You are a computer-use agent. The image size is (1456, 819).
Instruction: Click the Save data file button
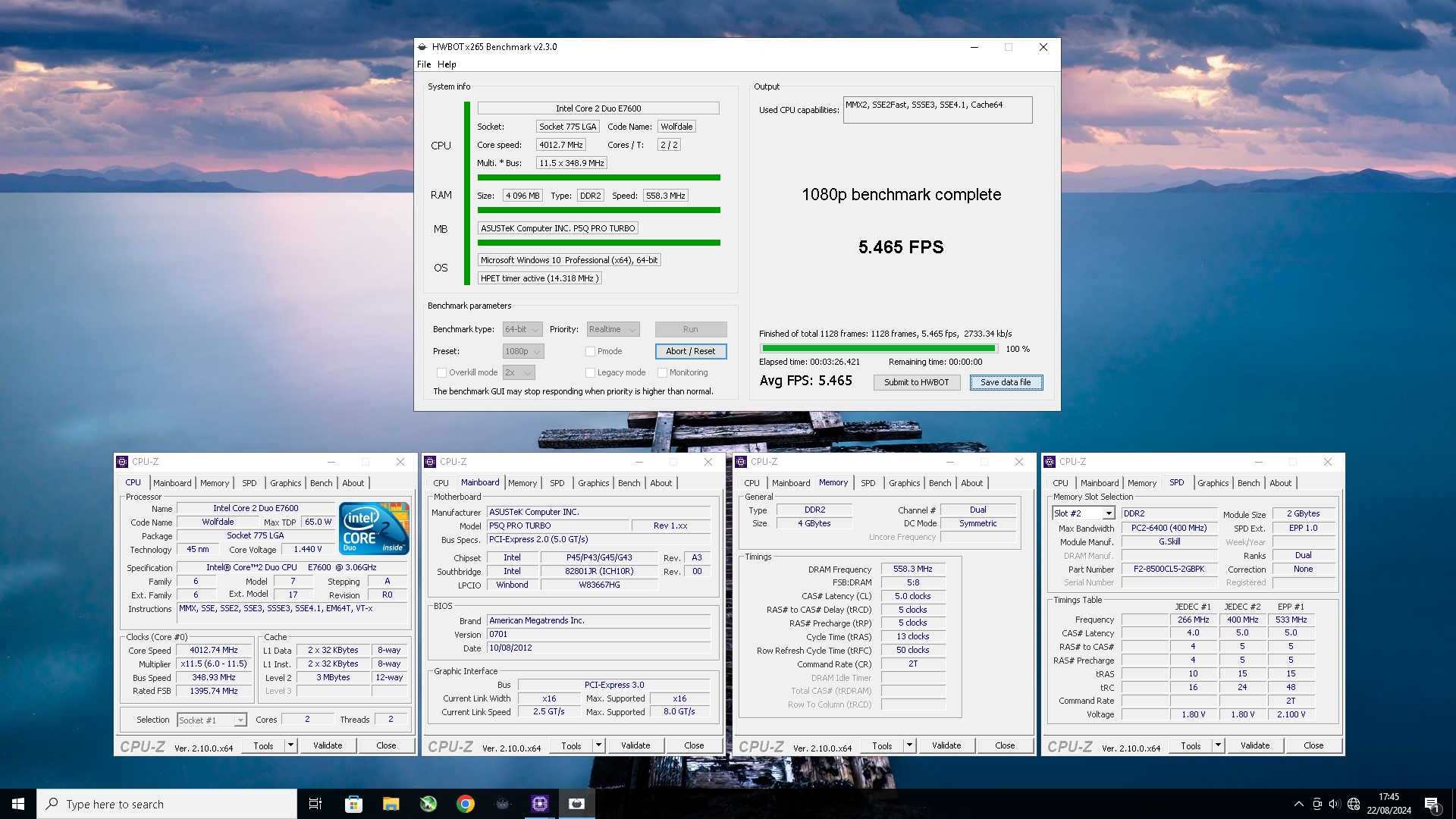[1006, 383]
